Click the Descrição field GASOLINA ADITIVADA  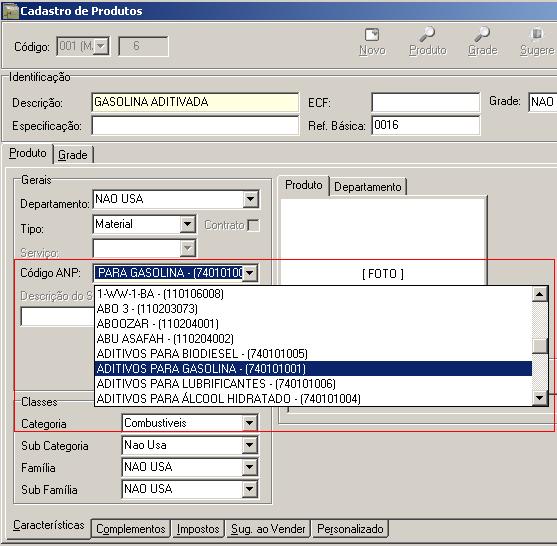[195, 102]
